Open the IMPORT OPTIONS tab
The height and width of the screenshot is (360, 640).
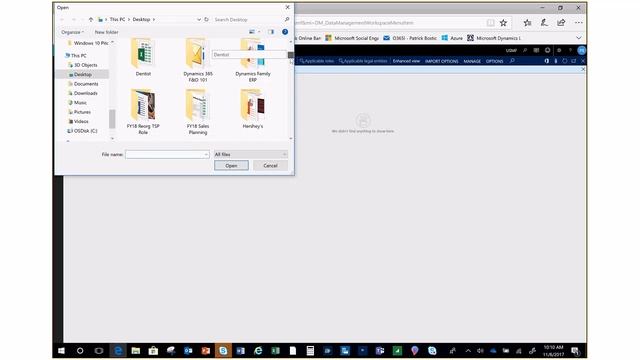442,61
